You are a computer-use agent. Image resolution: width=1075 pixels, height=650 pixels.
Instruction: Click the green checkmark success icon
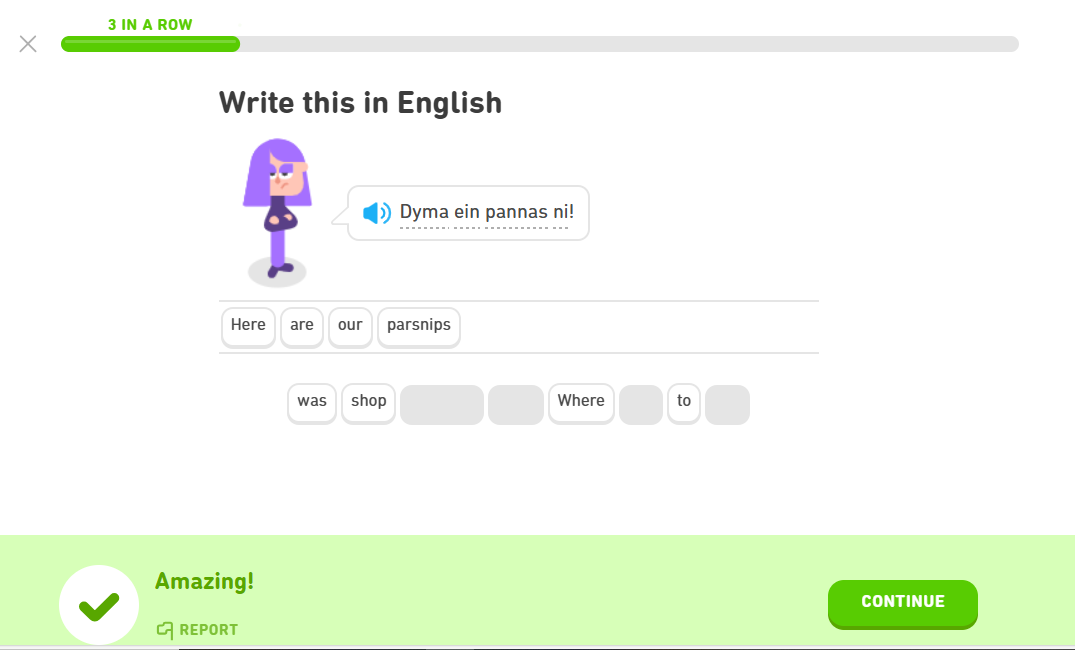[x=99, y=605]
